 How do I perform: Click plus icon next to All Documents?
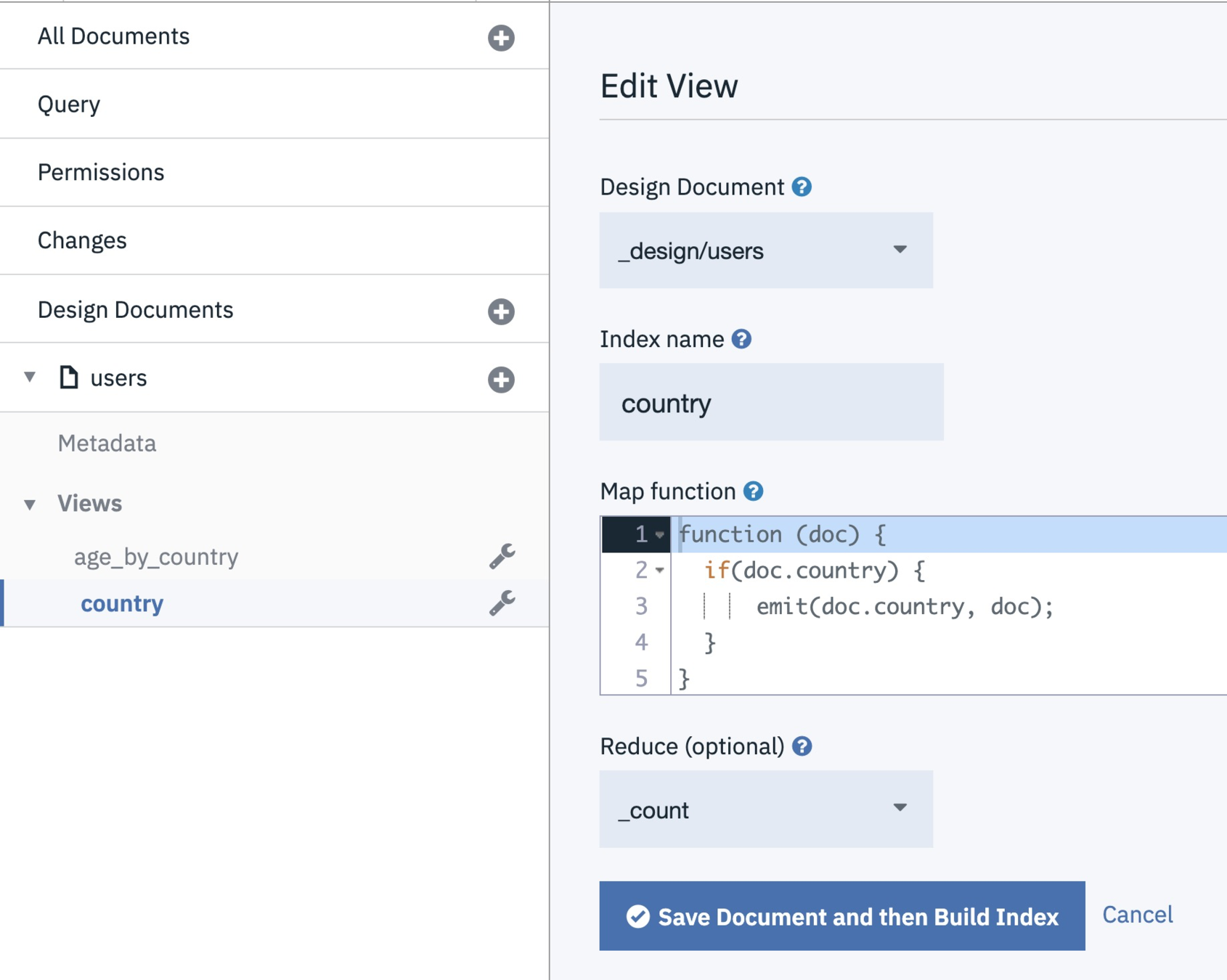click(501, 38)
